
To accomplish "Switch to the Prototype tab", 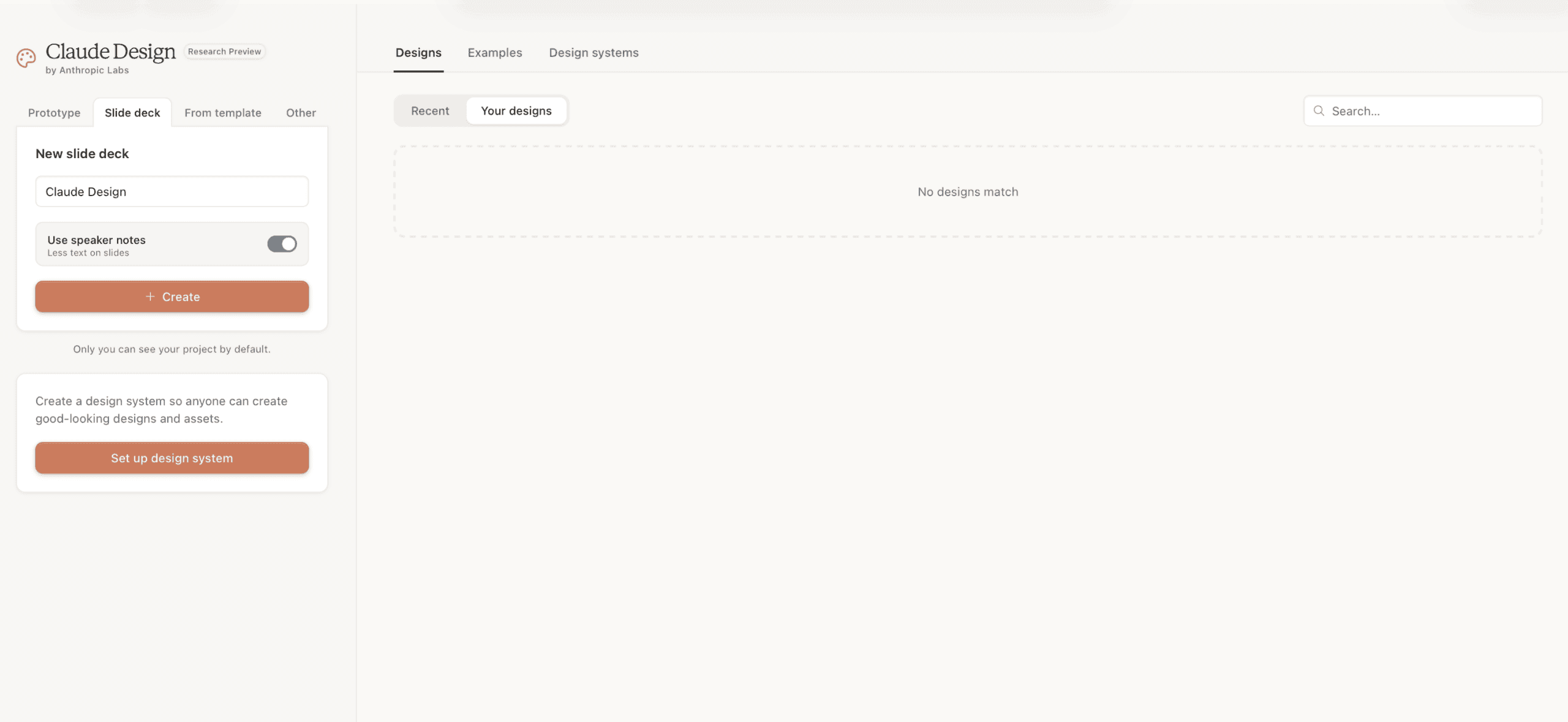I will coord(55,113).
